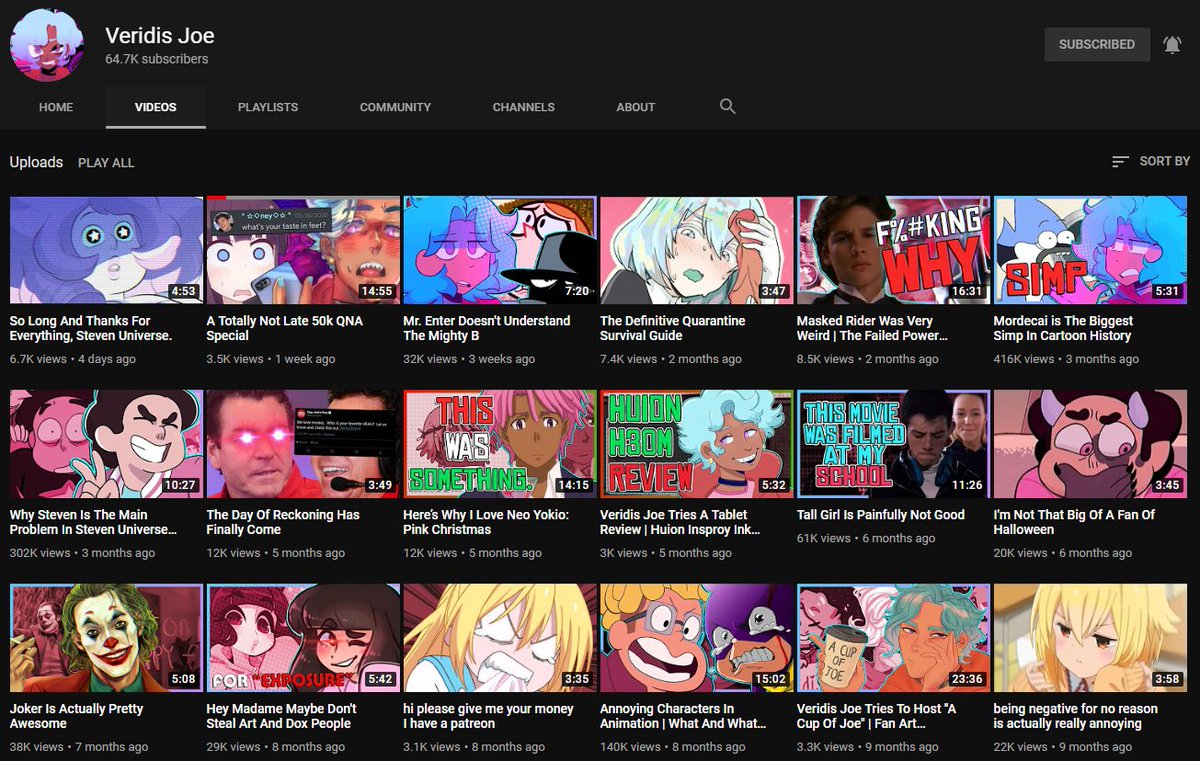Open The Day Of Reckoning thumbnail
This screenshot has height=761, width=1200.
(x=303, y=444)
